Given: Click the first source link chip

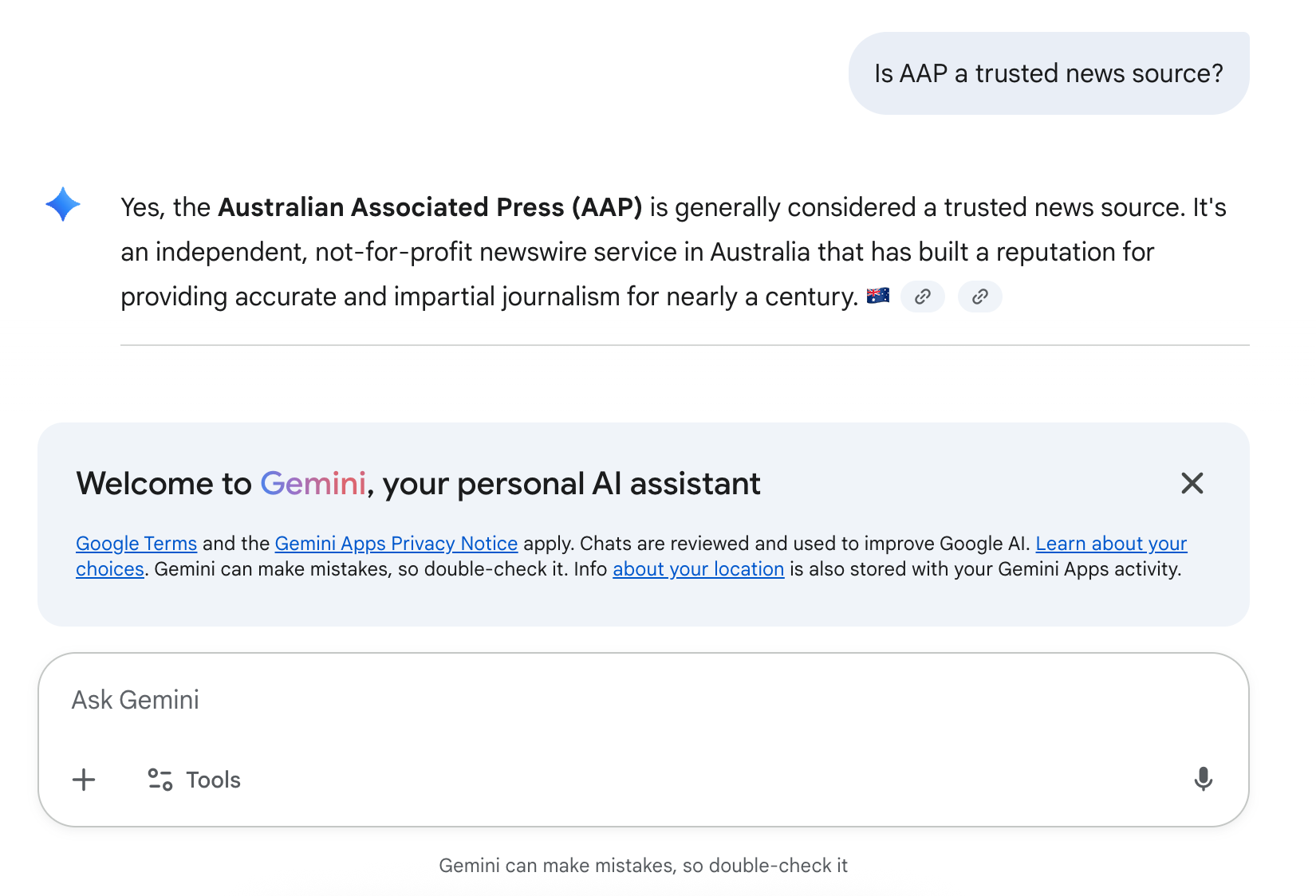Looking at the screenshot, I should (x=923, y=297).
